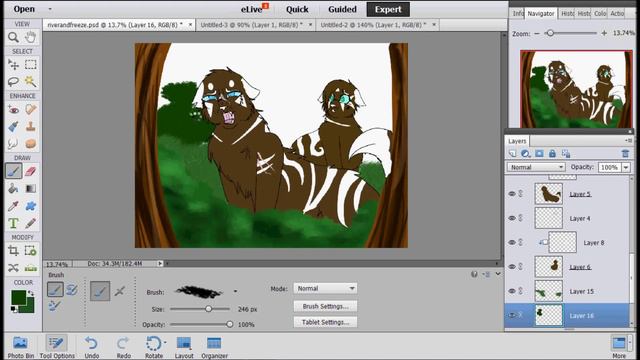This screenshot has height=360, width=640.
Task: Add a layer mask icon
Action: (x=539, y=154)
